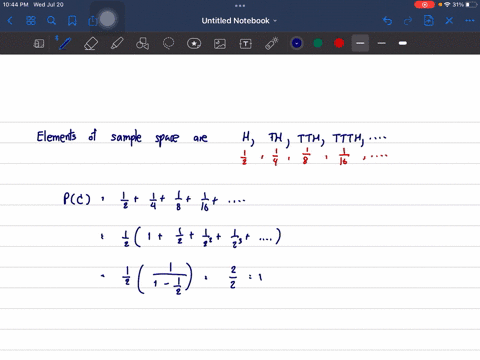Select the Highlighter tool
The height and width of the screenshot is (360, 480).
tap(117, 43)
